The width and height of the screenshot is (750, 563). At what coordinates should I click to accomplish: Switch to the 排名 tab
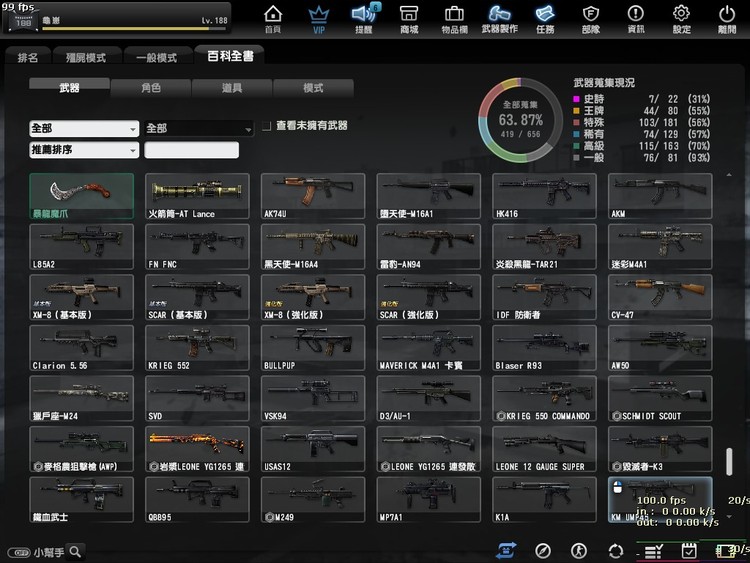coord(28,58)
